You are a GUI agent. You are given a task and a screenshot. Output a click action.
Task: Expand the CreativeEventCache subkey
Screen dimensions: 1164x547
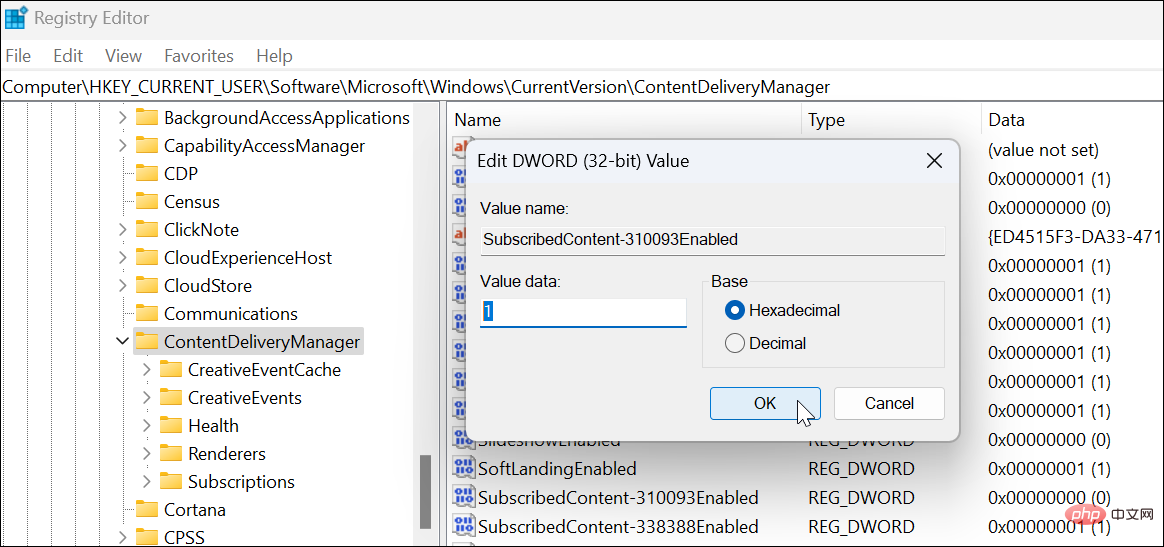tap(147, 370)
